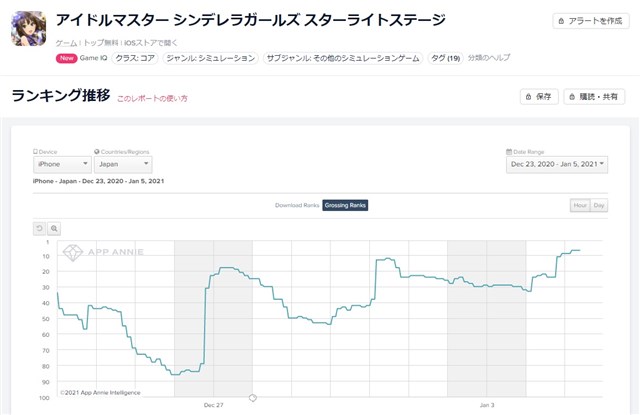
Task: Click the App Annie watermark logo
Action: 102,252
